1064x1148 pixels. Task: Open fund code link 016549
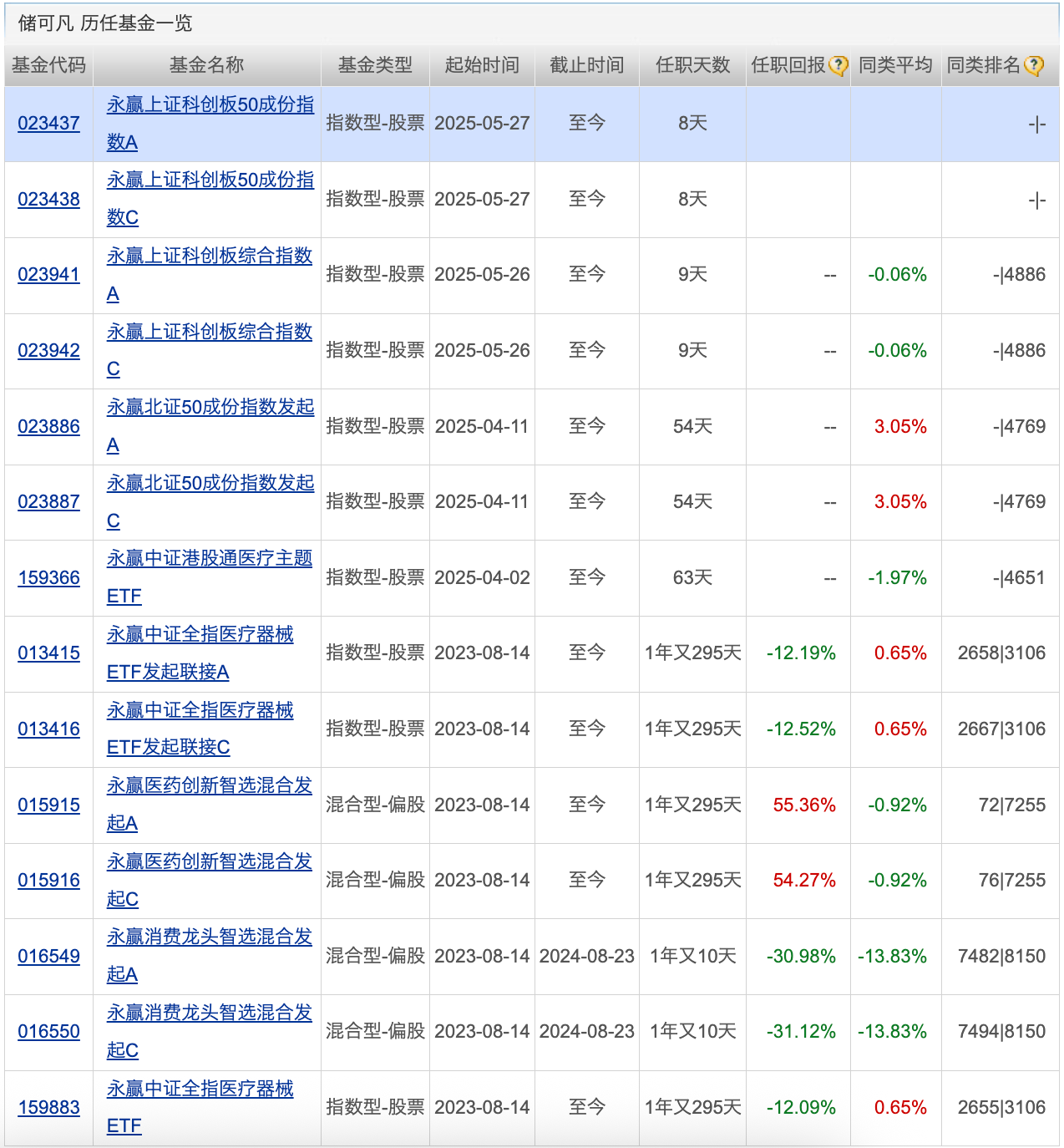pyautogui.click(x=49, y=957)
